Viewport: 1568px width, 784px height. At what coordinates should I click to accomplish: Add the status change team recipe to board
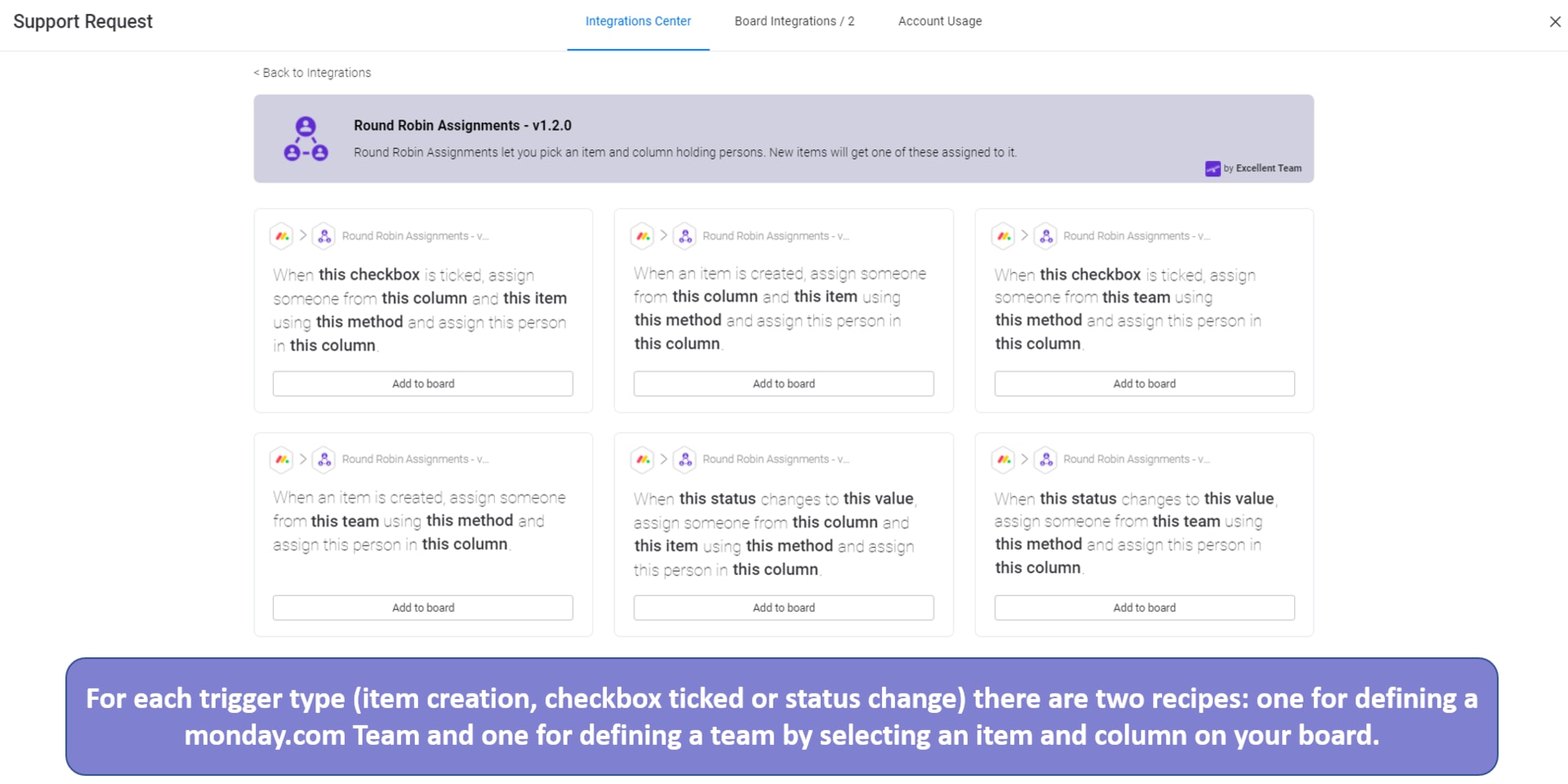[x=1144, y=608]
